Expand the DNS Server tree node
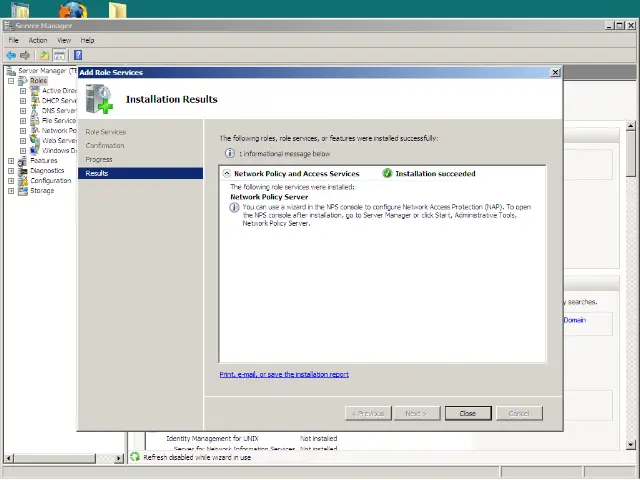The height and width of the screenshot is (480, 640). 23,111
